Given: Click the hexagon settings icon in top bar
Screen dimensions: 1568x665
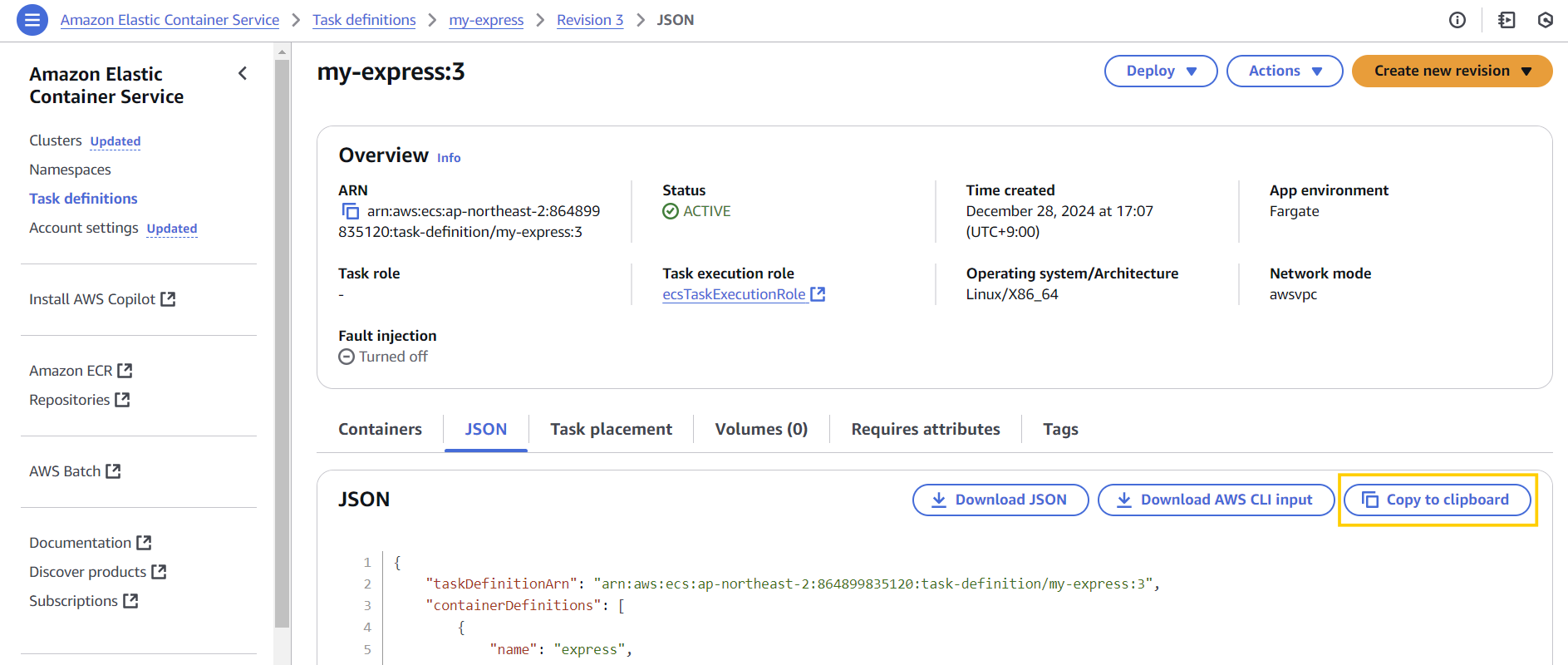Looking at the screenshot, I should click(x=1546, y=20).
